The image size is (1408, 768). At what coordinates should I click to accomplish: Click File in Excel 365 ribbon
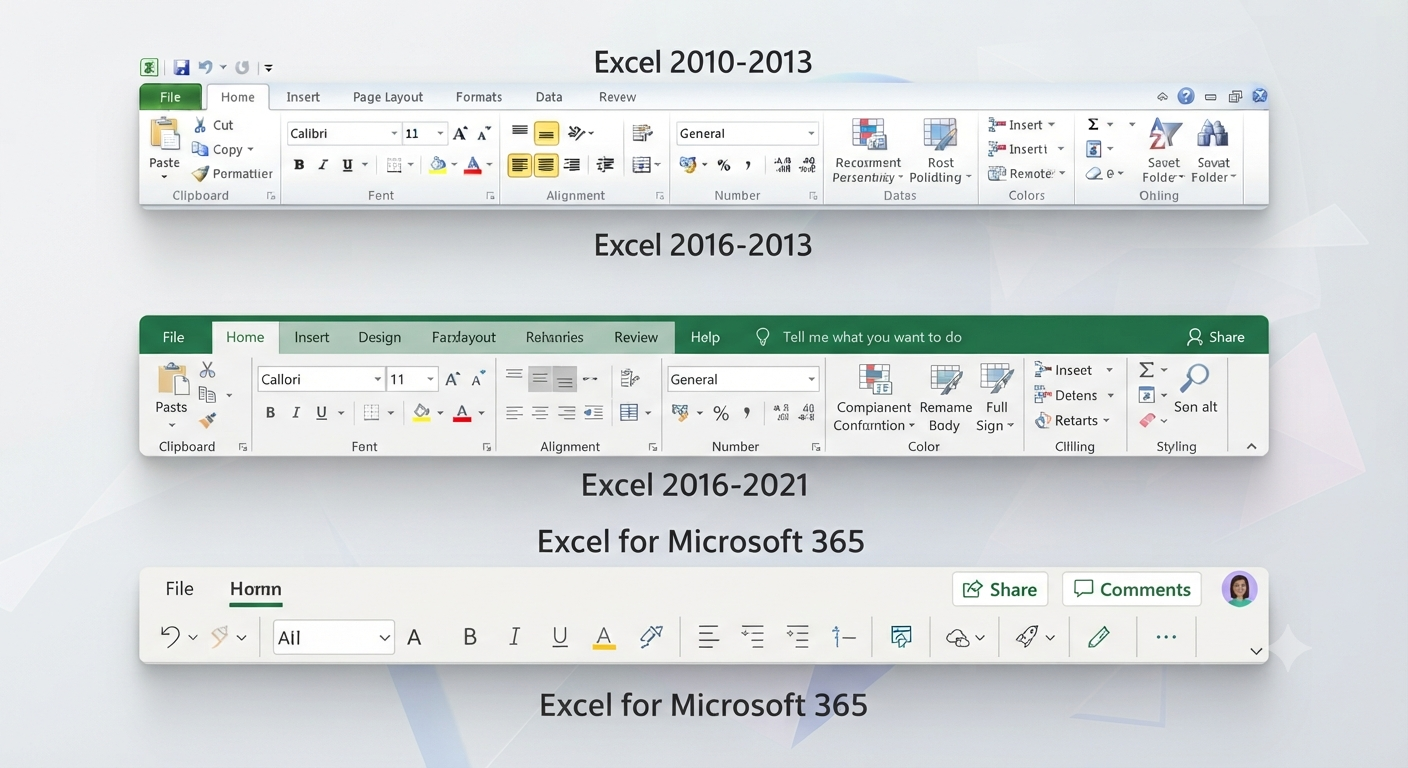(179, 588)
